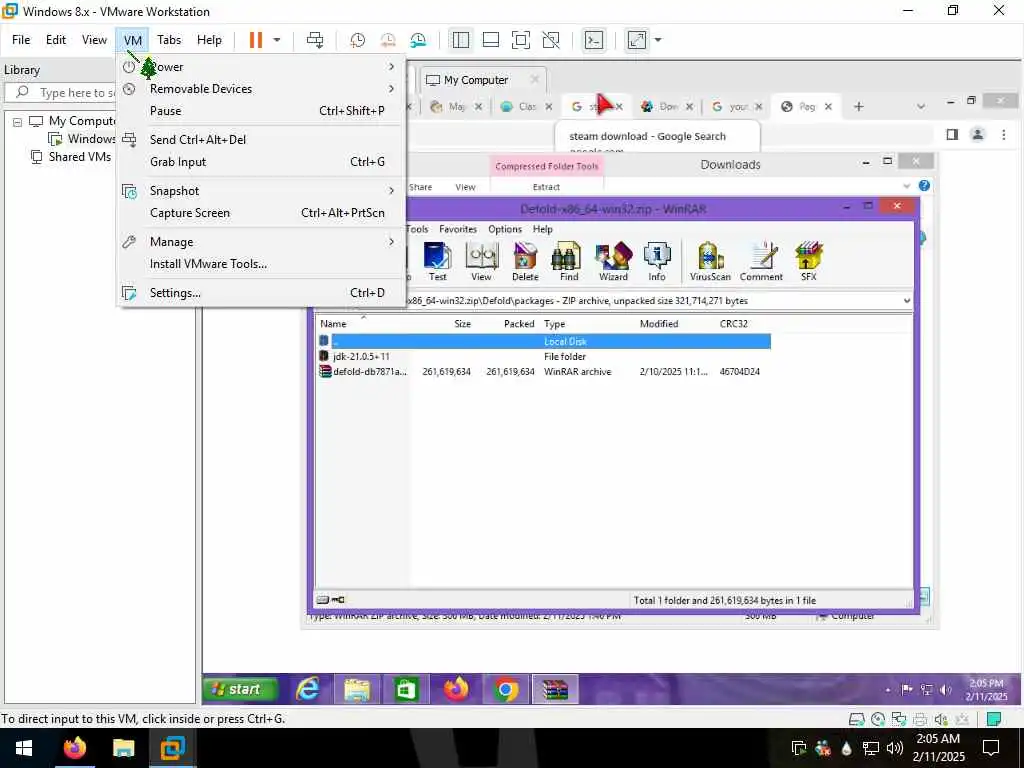Image resolution: width=1024 pixels, height=768 pixels.
Task: Click Revert to snapshot toolbar icon
Action: click(x=388, y=40)
